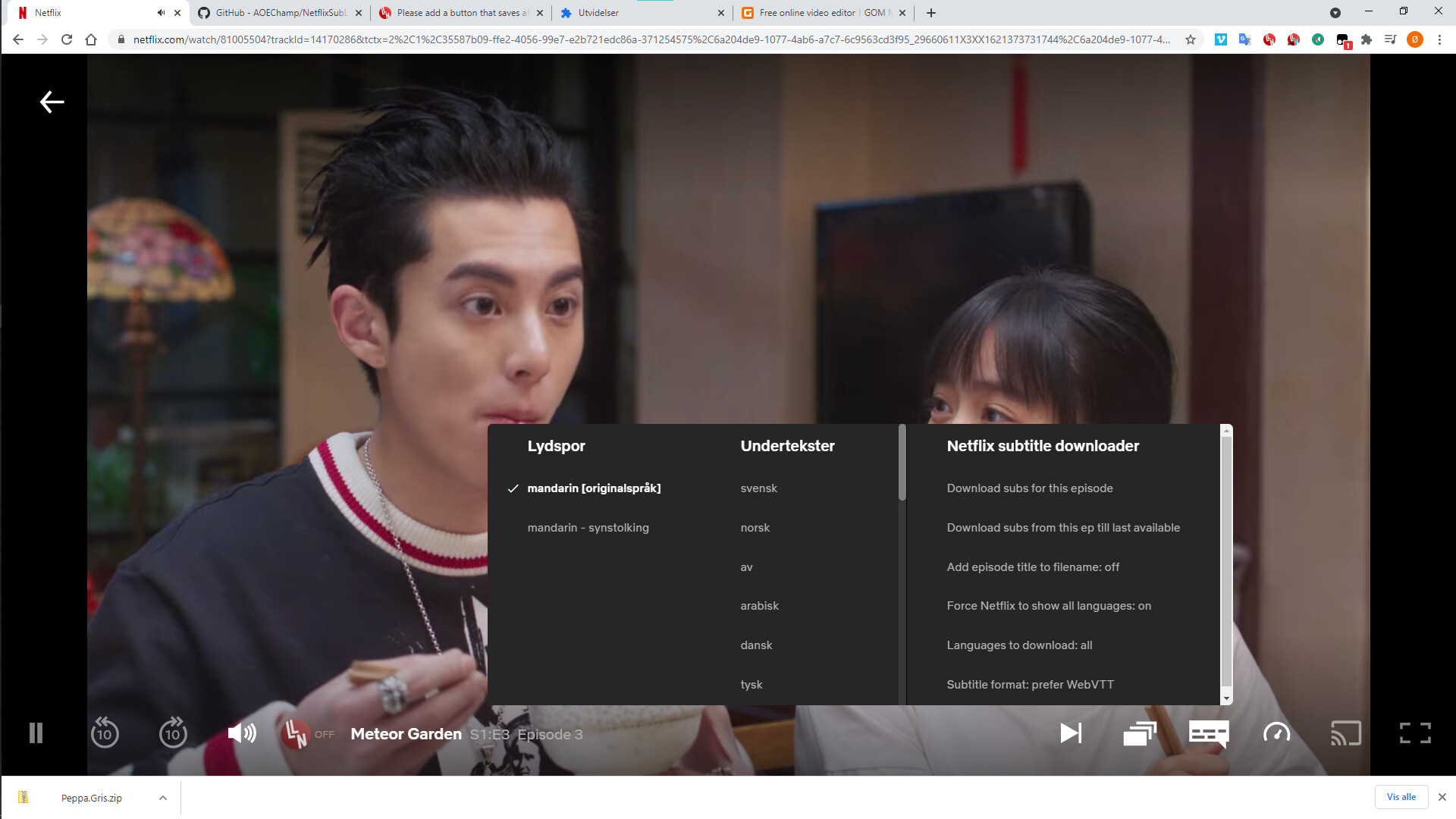Select norsk subtitles

click(x=755, y=528)
